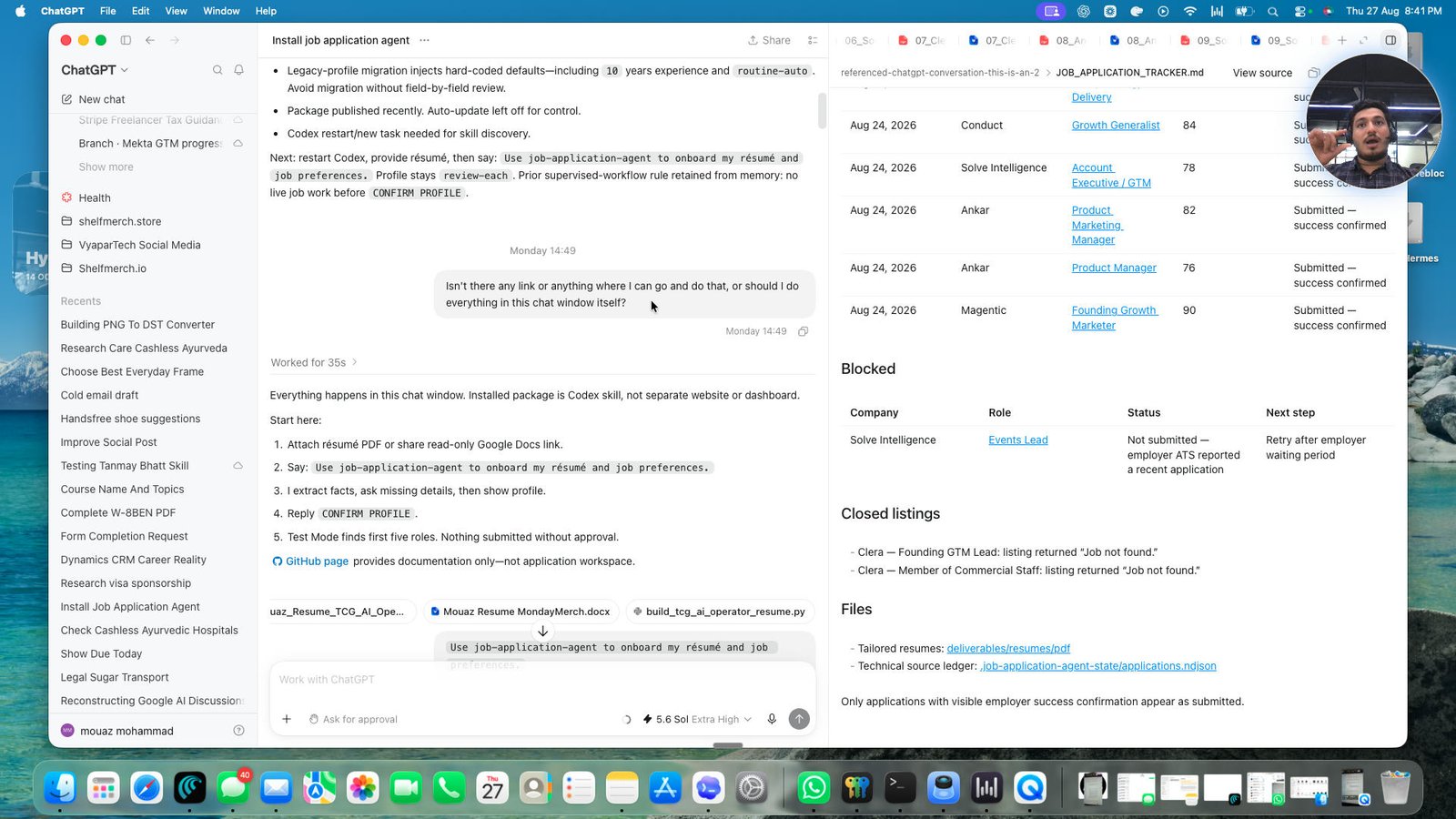
Task: Open the conversation options ellipsis
Action: [x=424, y=40]
